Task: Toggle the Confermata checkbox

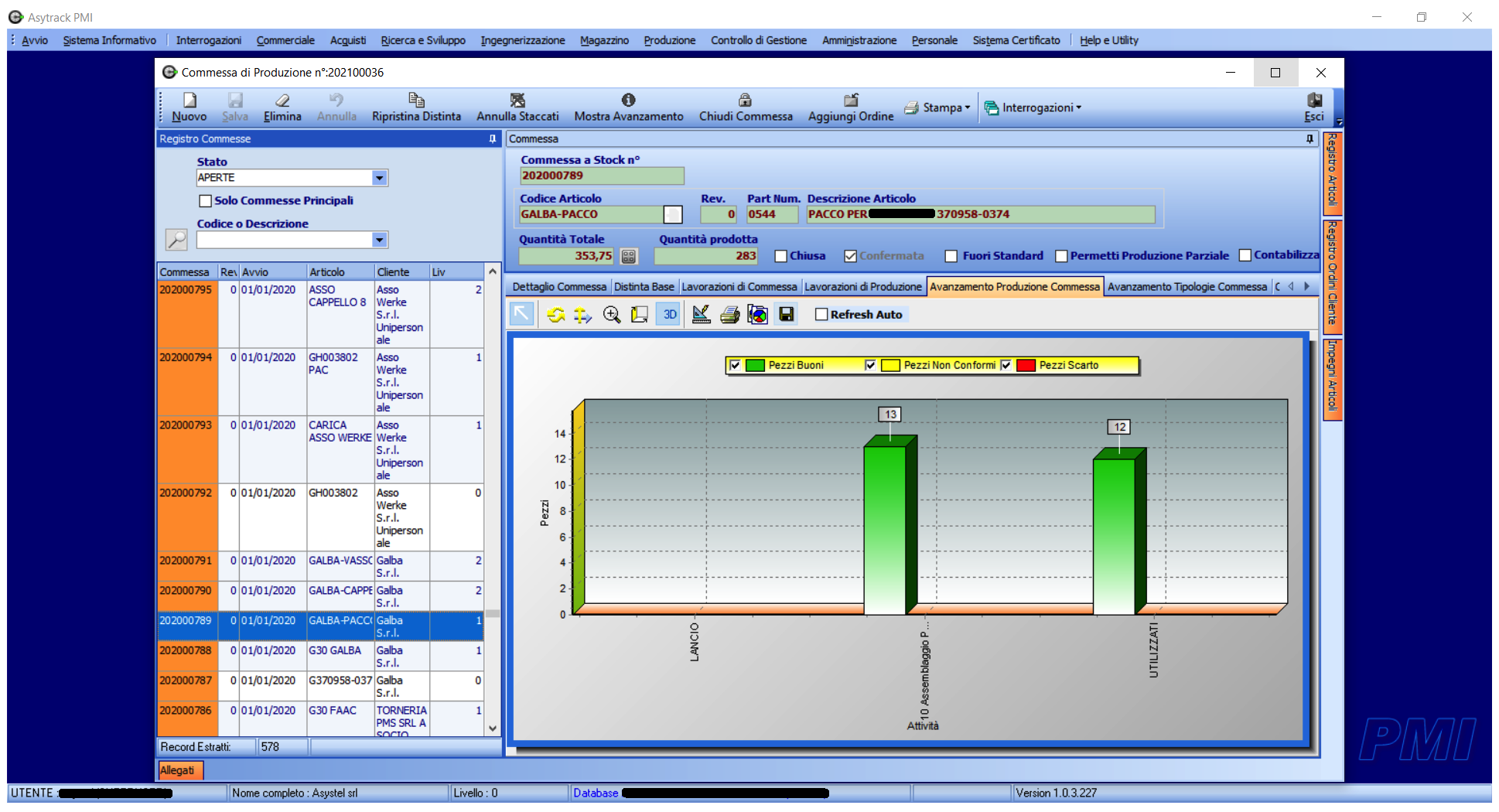Action: 851,256
